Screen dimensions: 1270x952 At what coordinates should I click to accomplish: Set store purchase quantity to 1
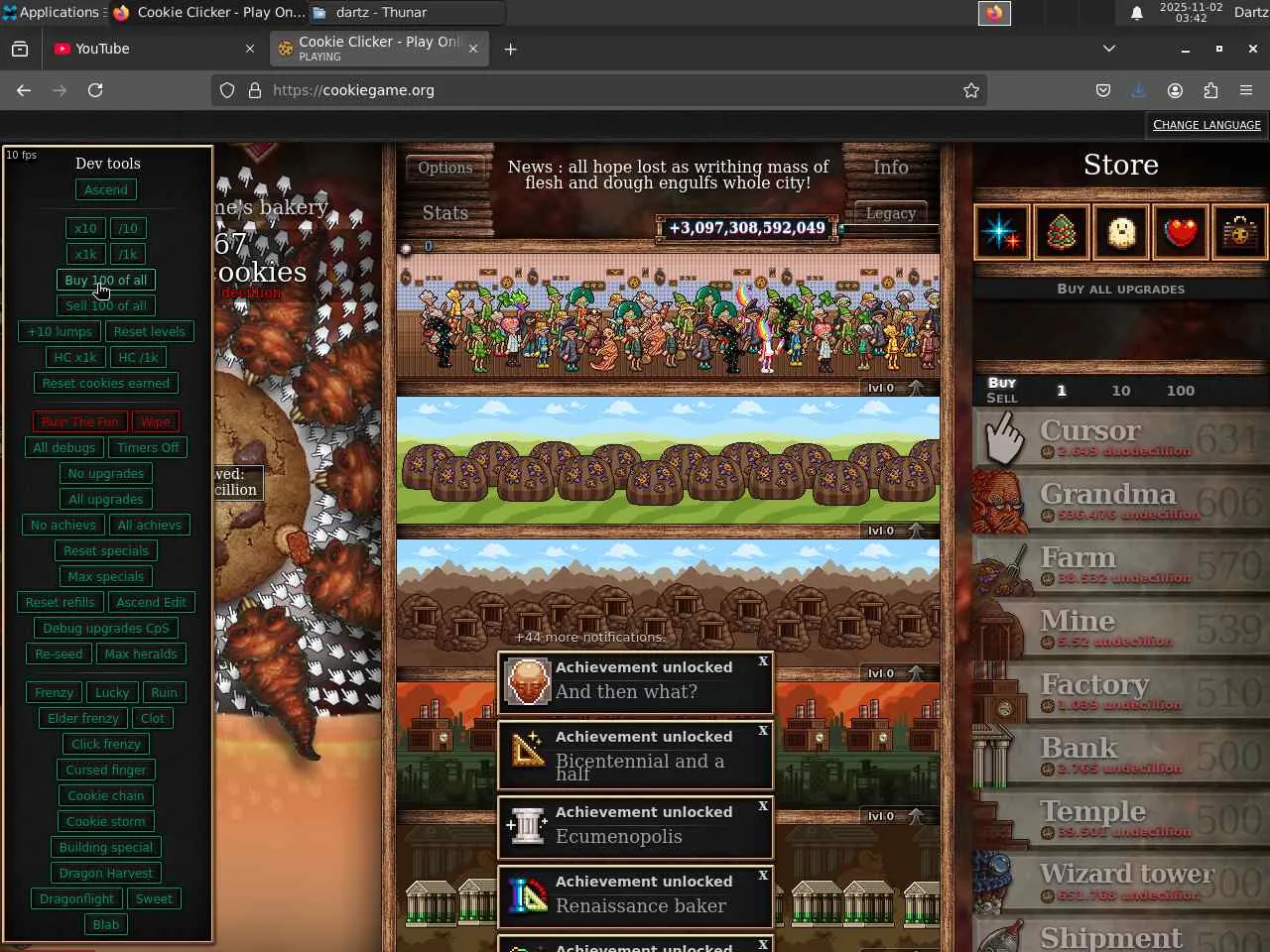coord(1062,391)
